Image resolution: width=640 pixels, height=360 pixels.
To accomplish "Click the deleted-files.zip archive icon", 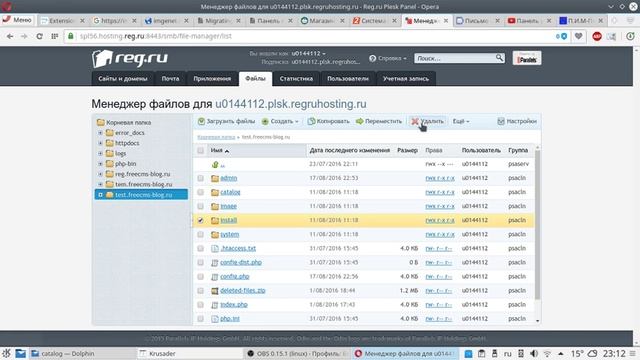I will pos(215,291).
